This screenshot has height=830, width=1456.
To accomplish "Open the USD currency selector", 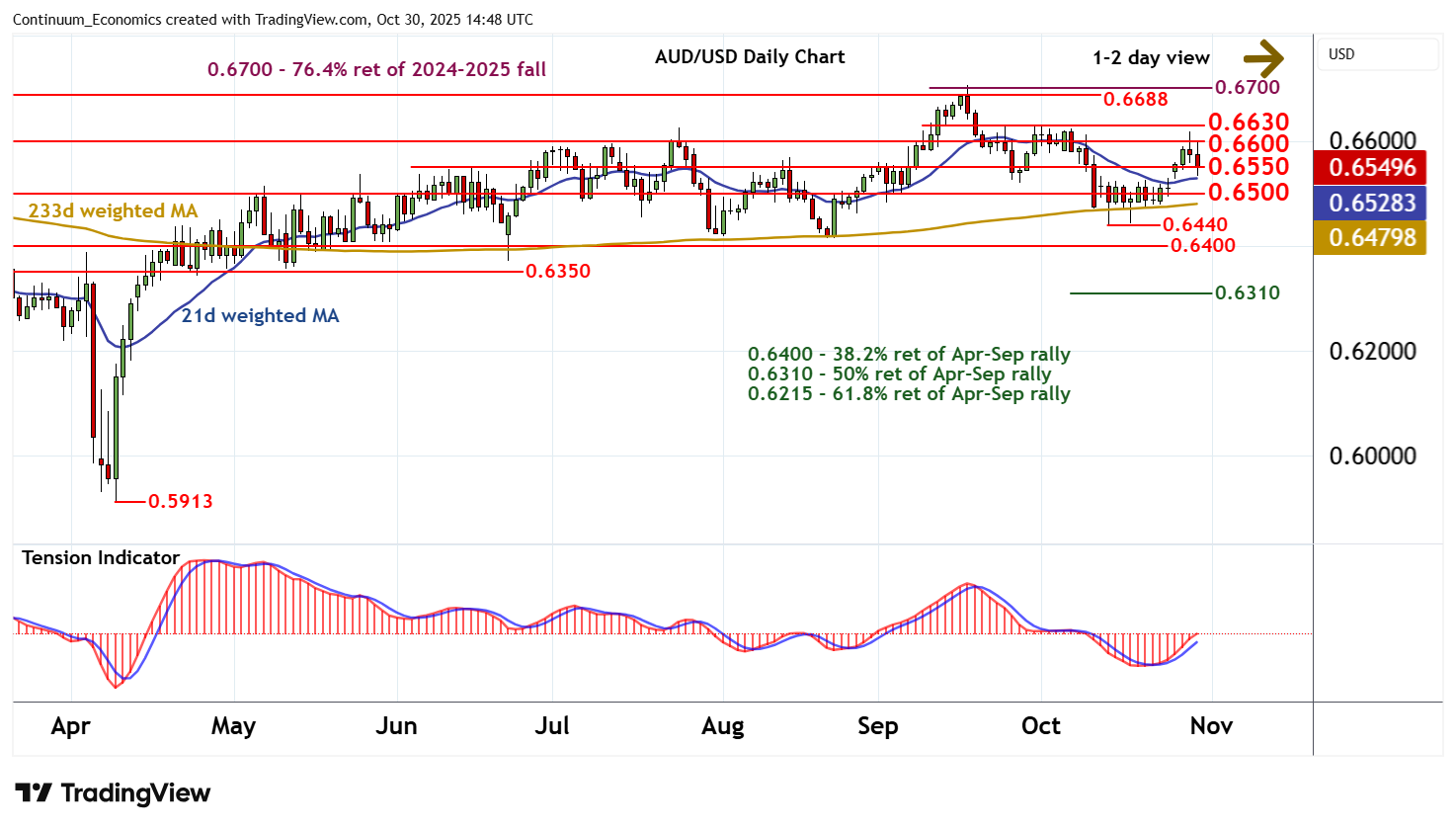I will point(1377,54).
